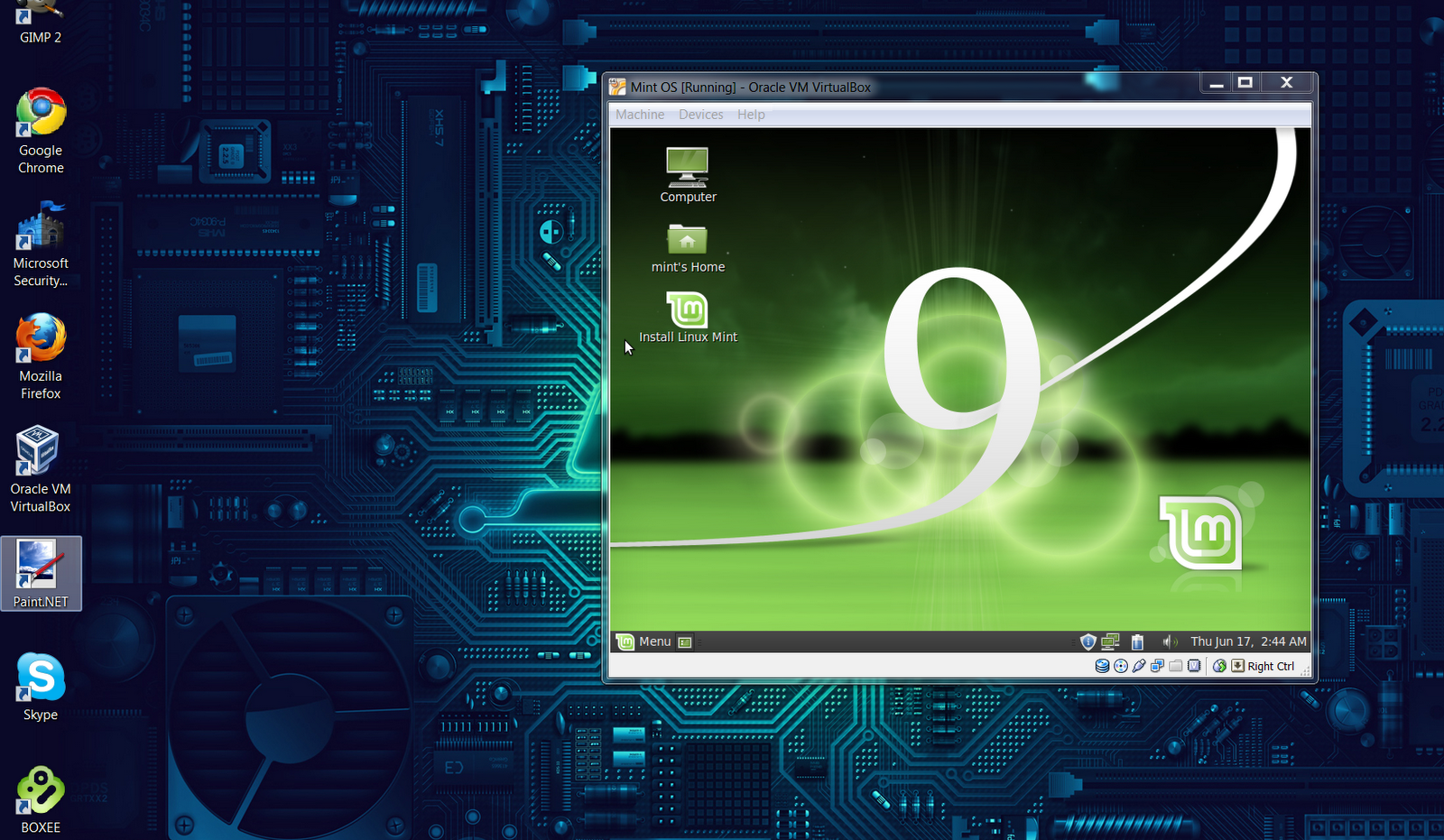Open the Skype desktop shortcut

[41, 688]
